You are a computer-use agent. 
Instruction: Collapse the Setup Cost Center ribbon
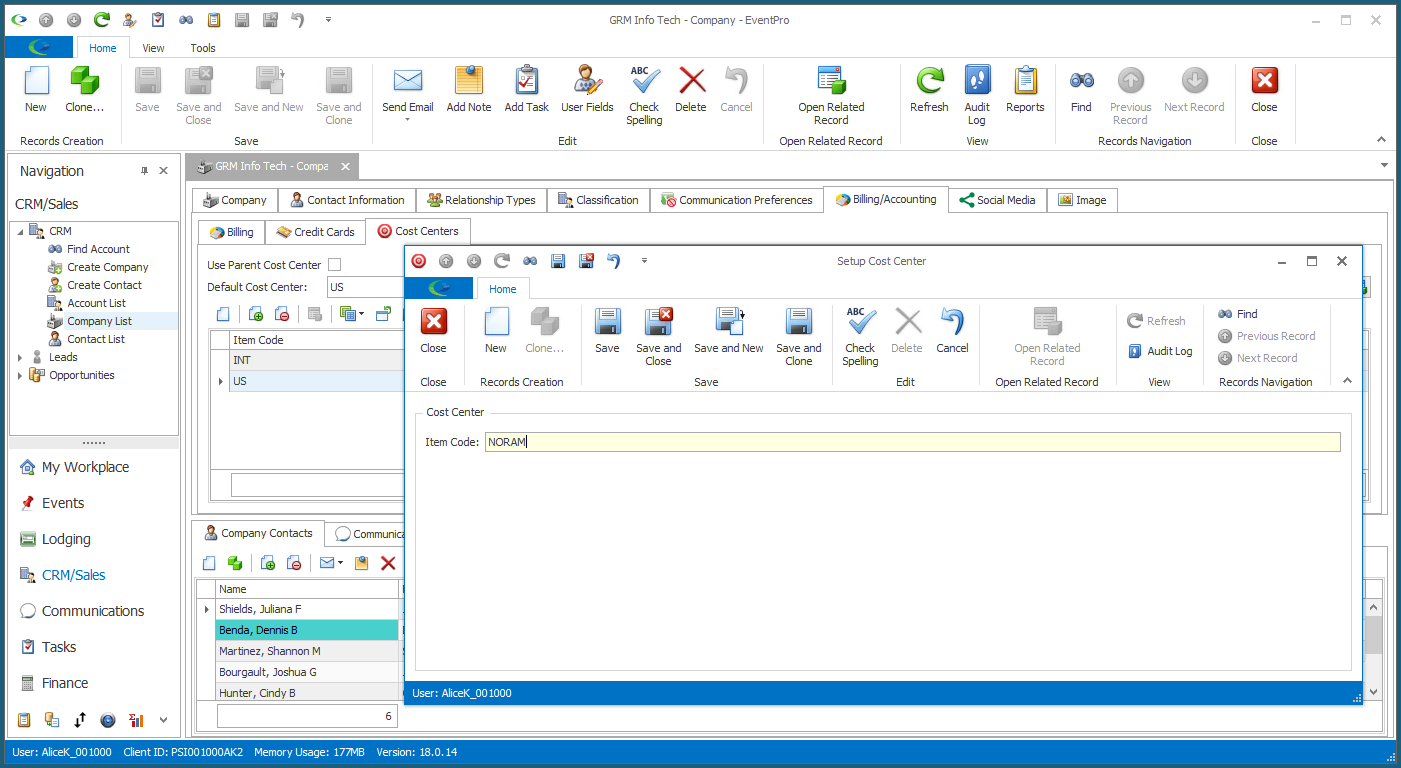(x=1346, y=381)
